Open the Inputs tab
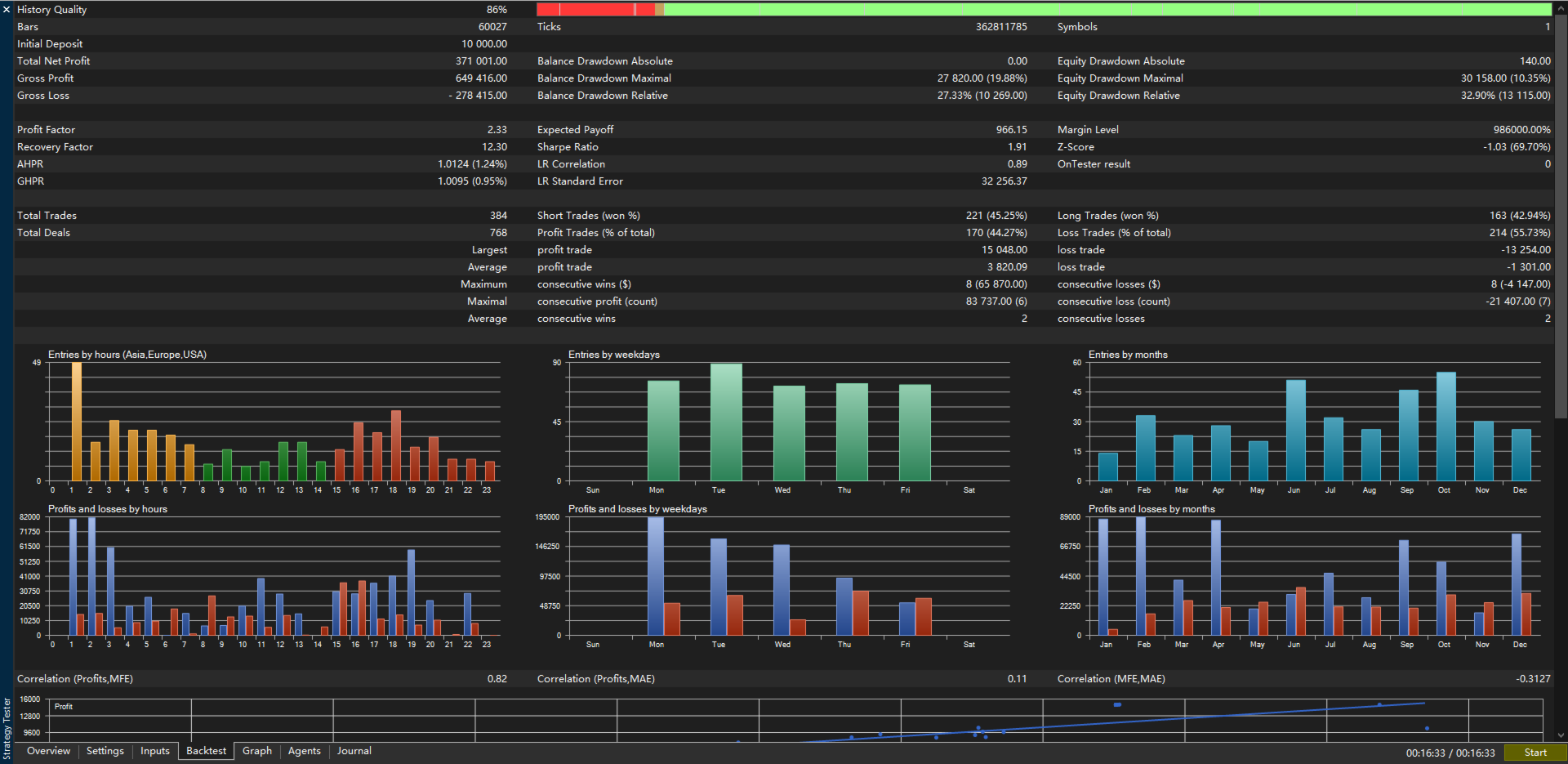The width and height of the screenshot is (1568, 764). point(155,751)
